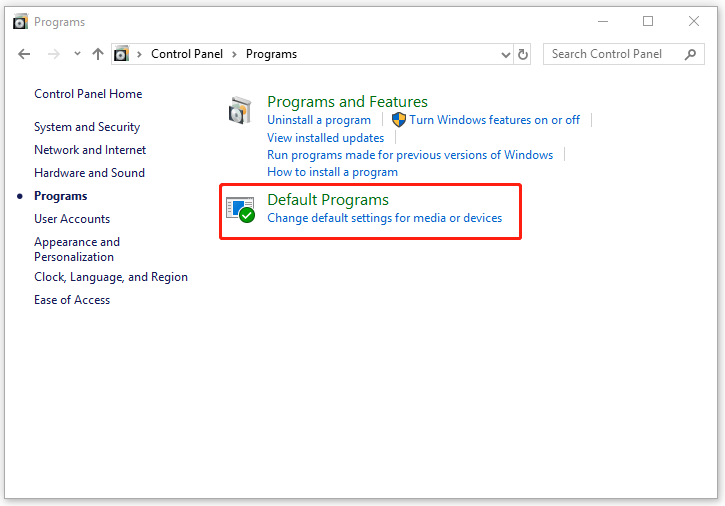Go up one level with the Up arrow
Image resolution: width=725 pixels, height=506 pixels.
coord(98,54)
